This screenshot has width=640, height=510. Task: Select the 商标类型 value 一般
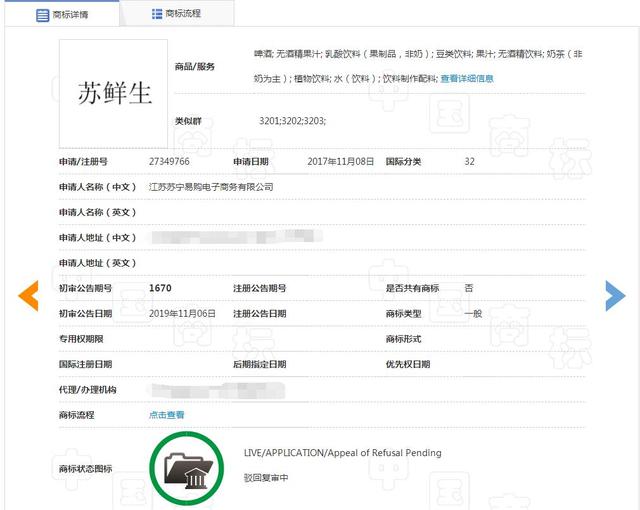pos(473,313)
